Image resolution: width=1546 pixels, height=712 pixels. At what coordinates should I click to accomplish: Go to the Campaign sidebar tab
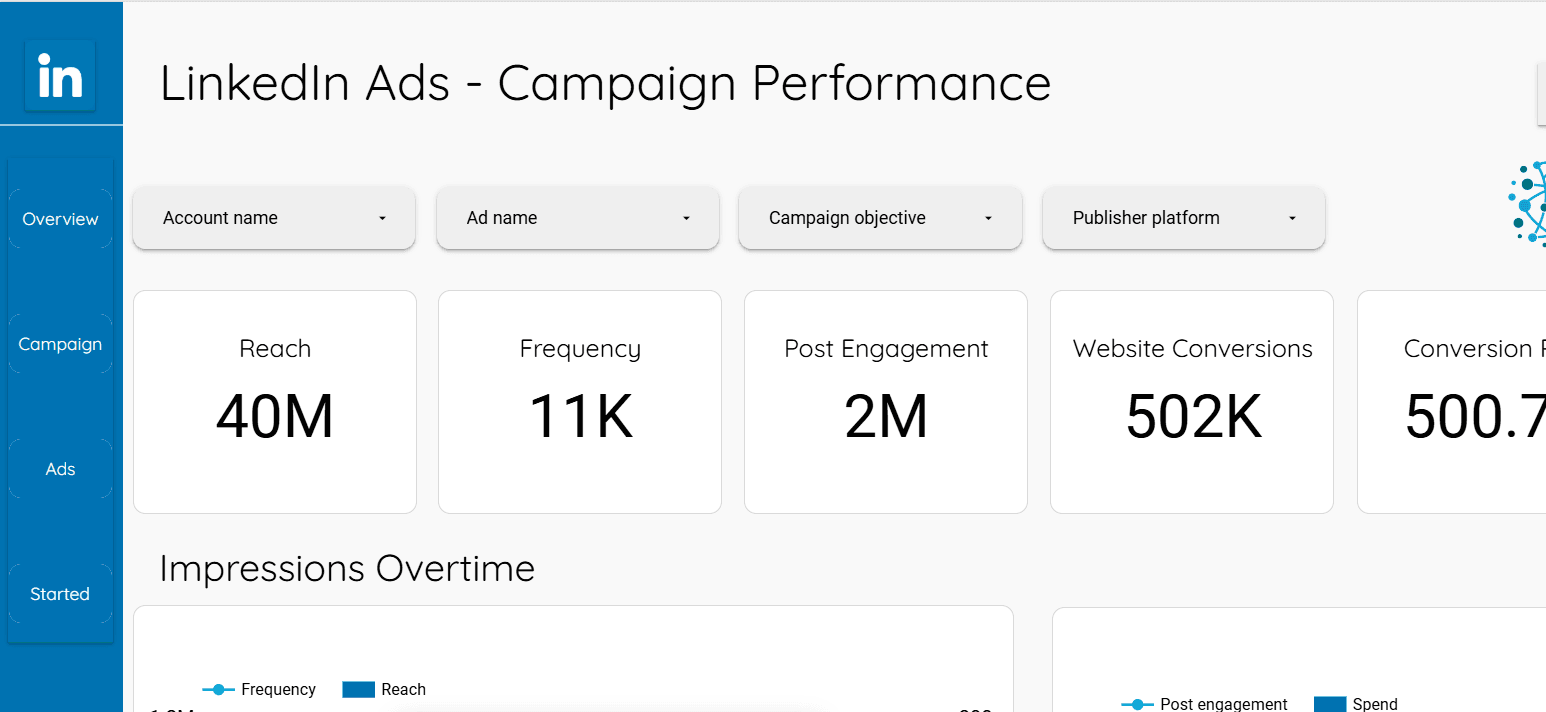click(60, 344)
